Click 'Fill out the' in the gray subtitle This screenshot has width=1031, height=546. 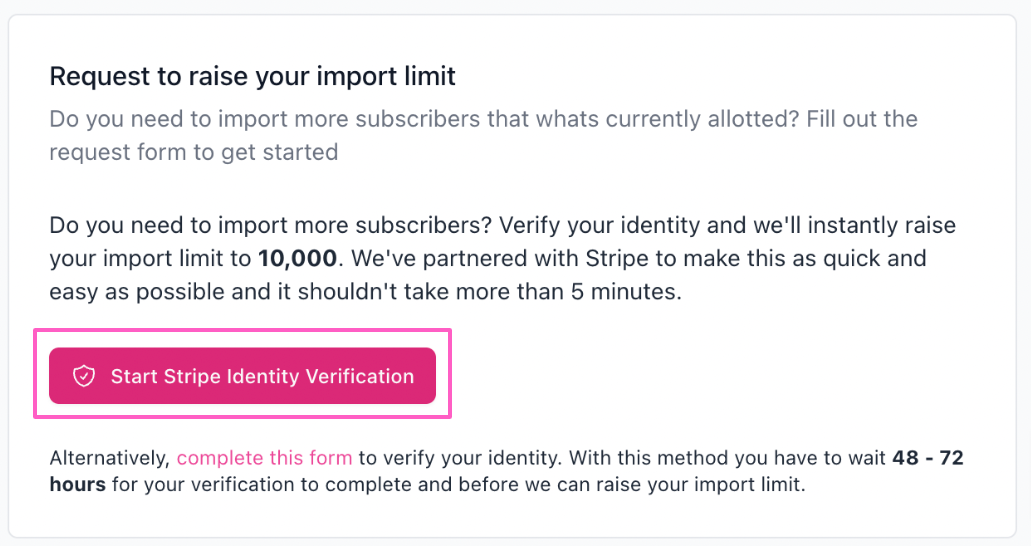(862, 119)
